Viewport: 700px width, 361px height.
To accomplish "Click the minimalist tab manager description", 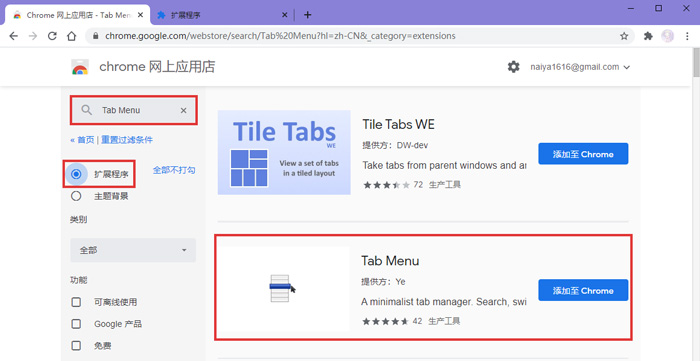I will click(x=444, y=302).
